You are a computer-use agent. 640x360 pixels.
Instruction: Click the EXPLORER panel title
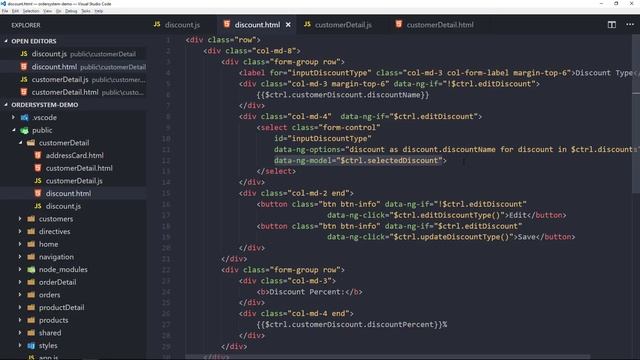coord(26,25)
